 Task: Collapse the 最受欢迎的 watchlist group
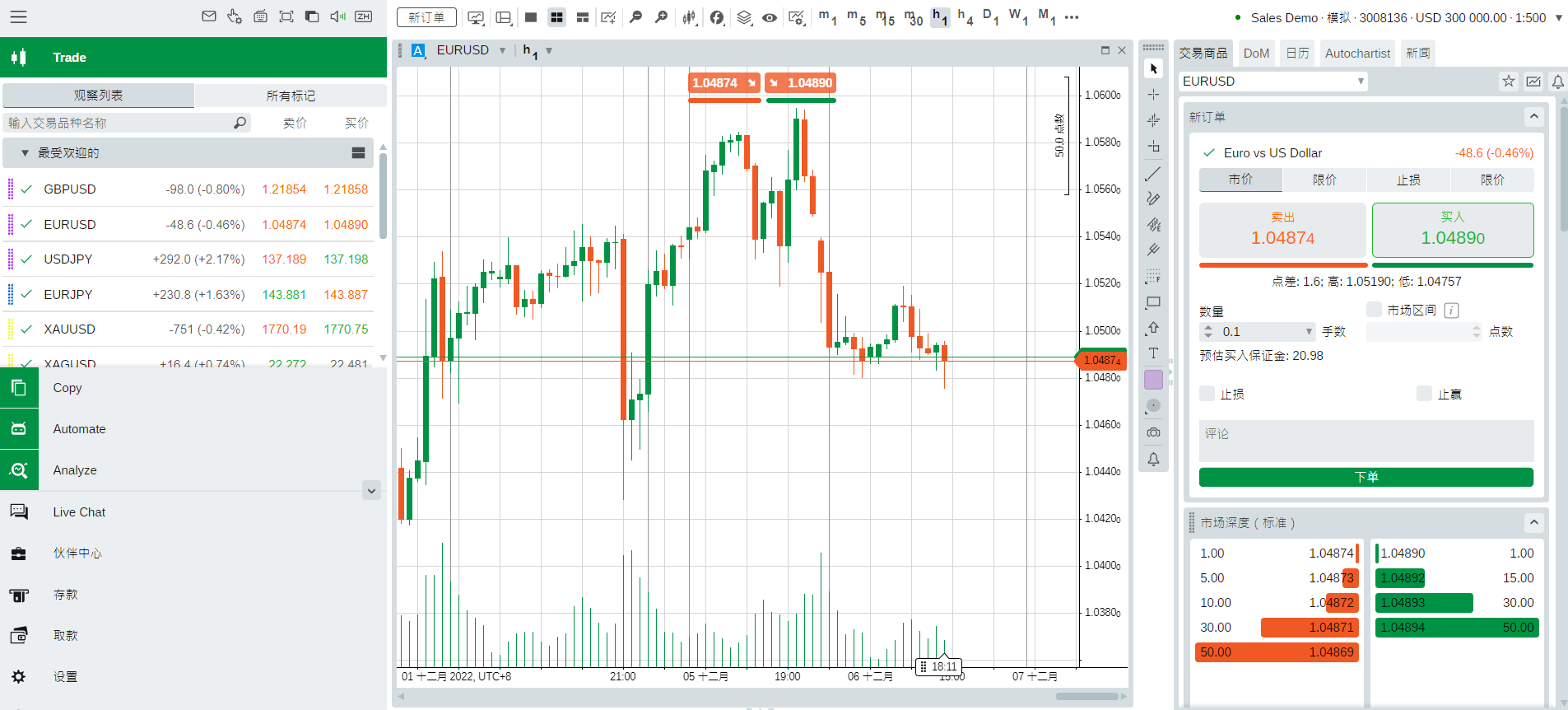25,153
